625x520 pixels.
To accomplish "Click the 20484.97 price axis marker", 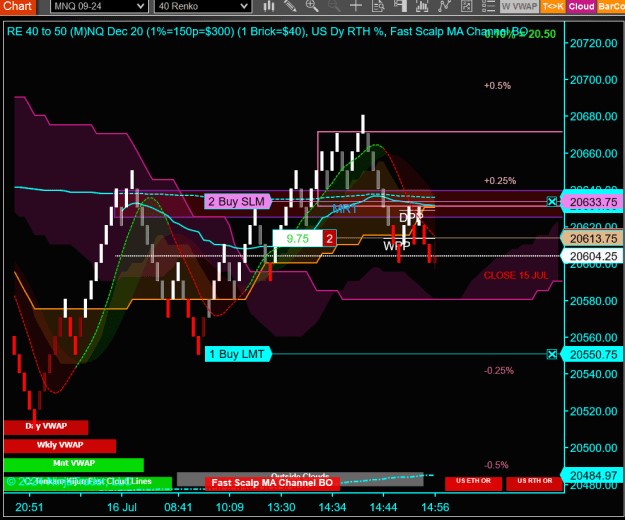I will (x=592, y=475).
